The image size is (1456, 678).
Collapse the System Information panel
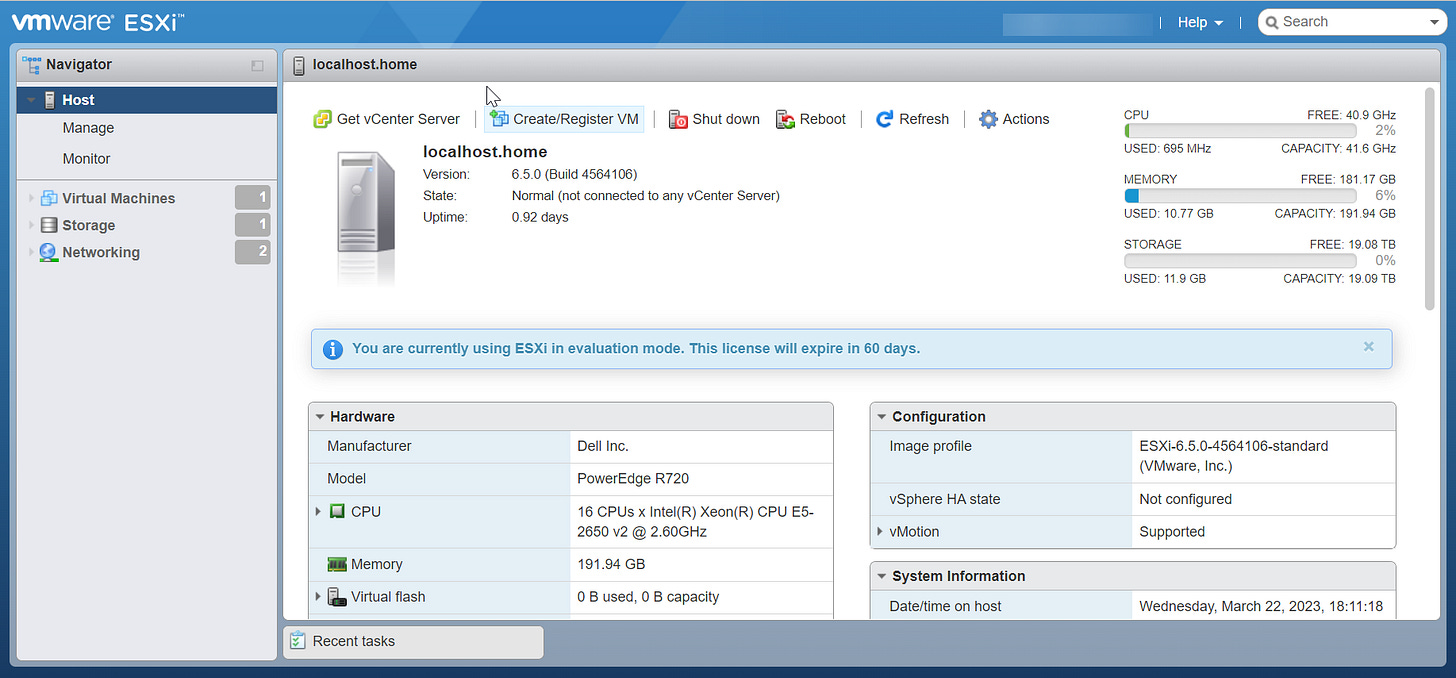click(x=882, y=577)
